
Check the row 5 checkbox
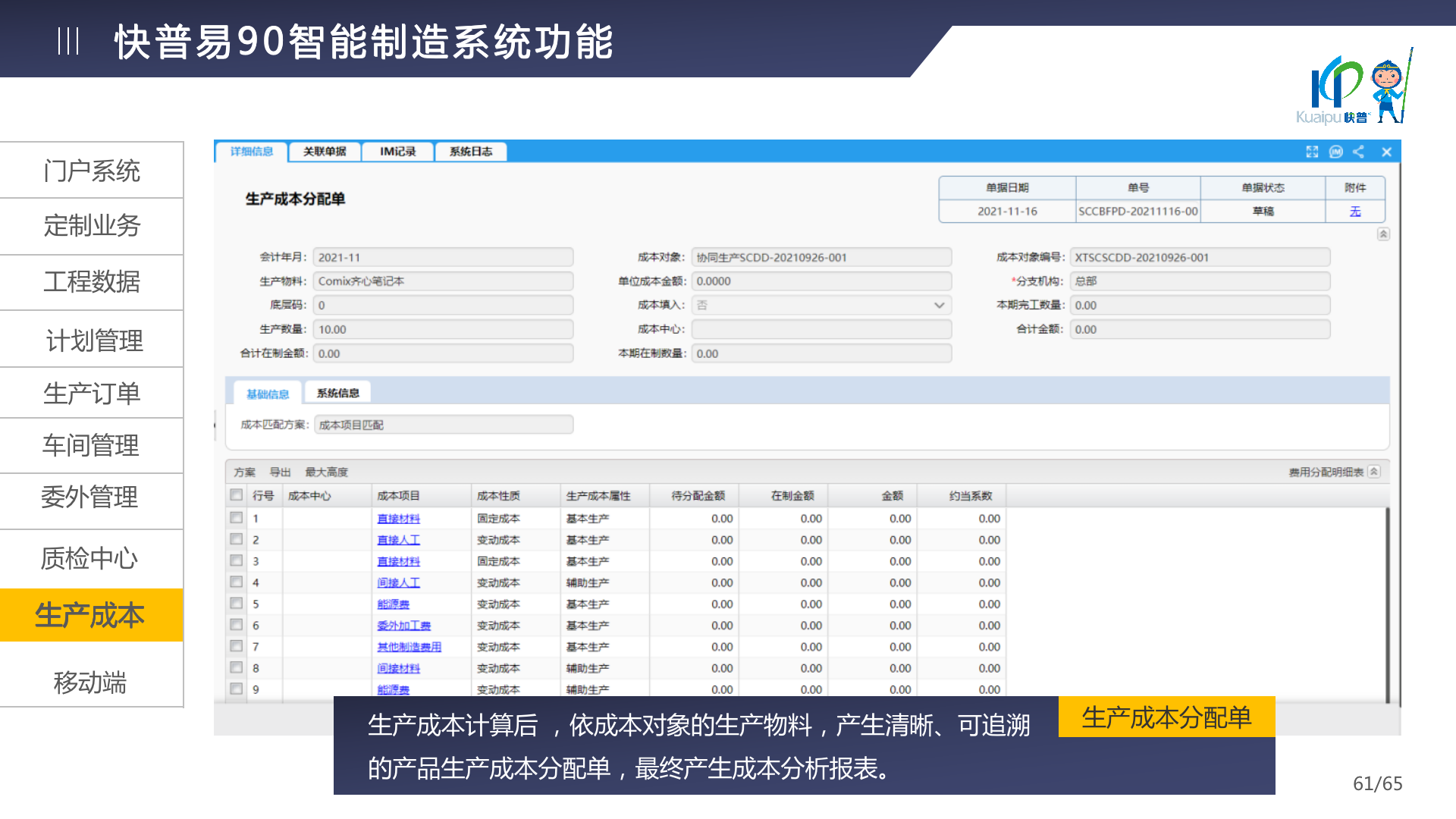click(x=237, y=604)
